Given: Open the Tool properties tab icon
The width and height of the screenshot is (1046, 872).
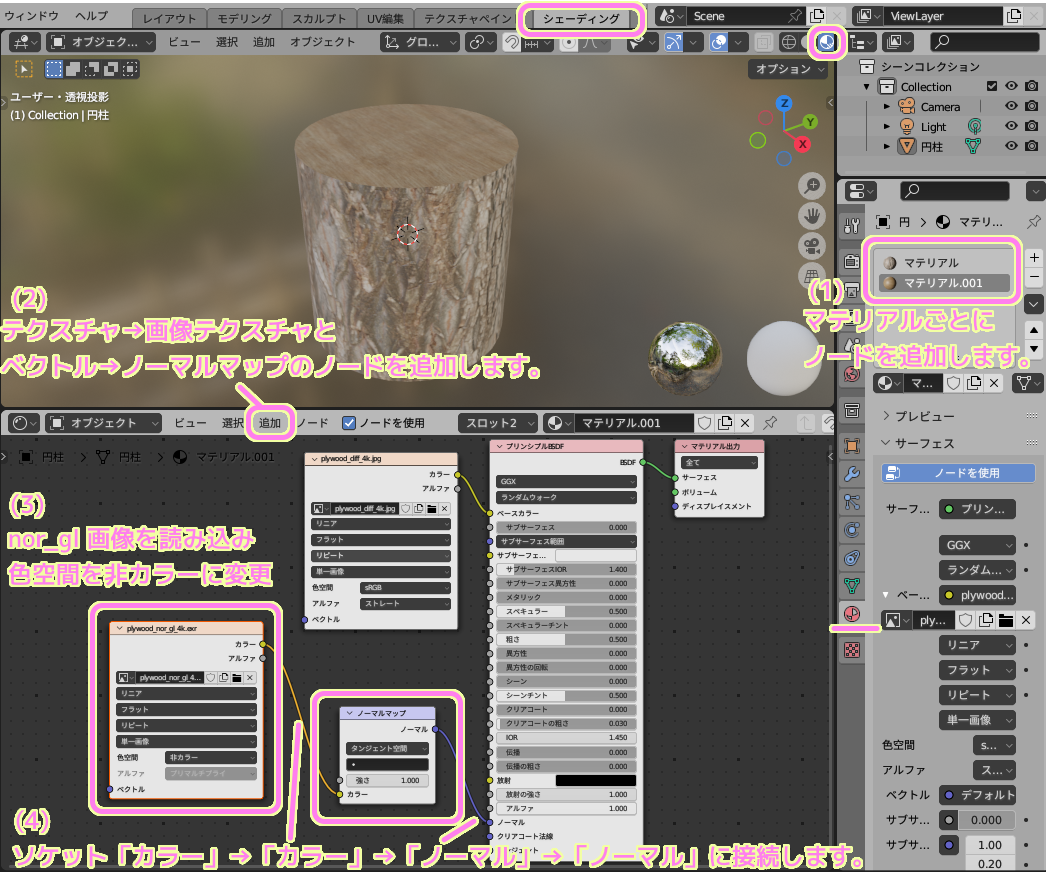Looking at the screenshot, I should tap(852, 225).
